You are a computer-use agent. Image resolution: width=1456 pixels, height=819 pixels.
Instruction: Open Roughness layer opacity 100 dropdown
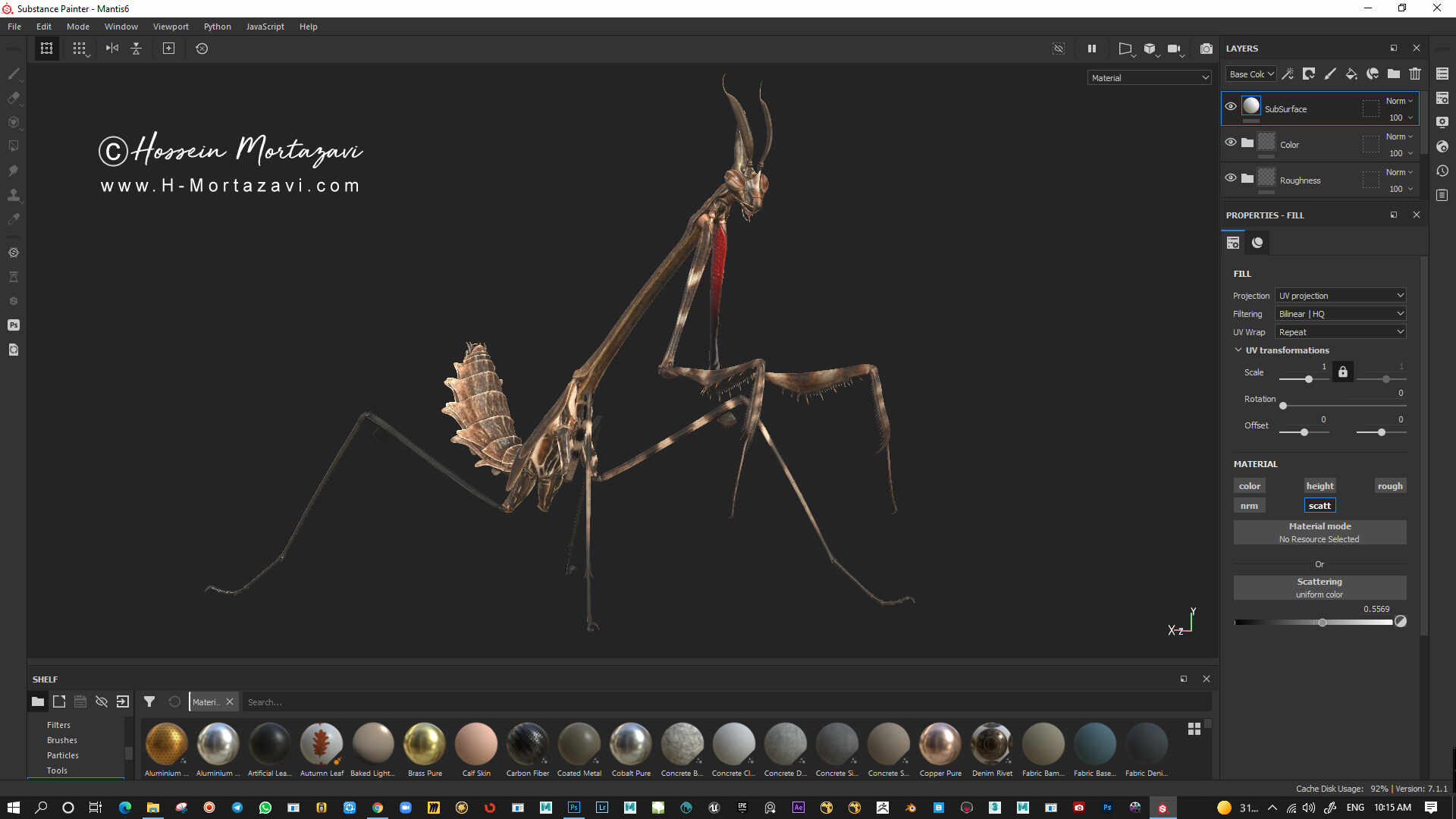pos(1401,189)
